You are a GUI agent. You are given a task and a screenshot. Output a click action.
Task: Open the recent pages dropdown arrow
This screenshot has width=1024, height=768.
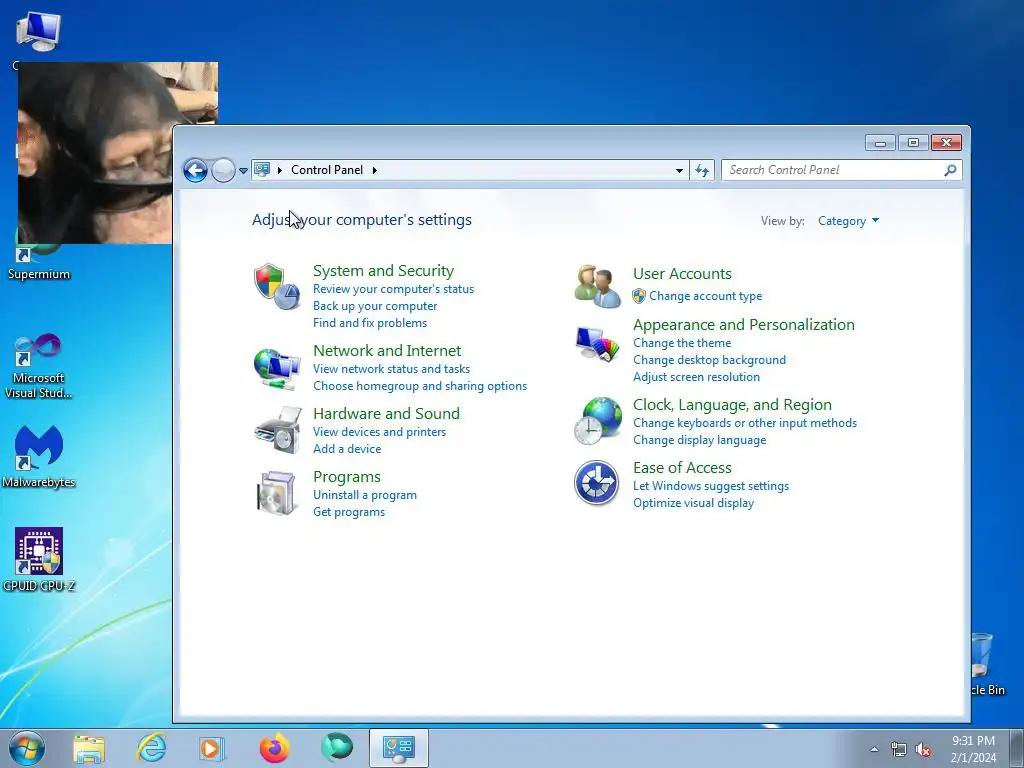click(243, 170)
